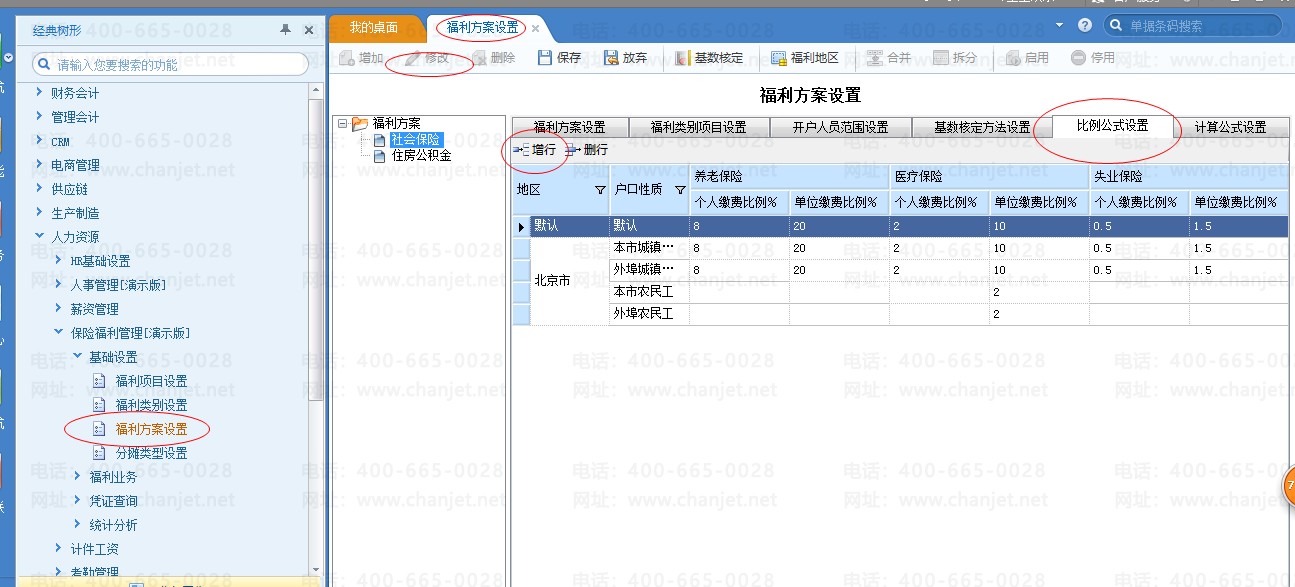Click the 增行 add row icon
This screenshot has height=587, width=1295.
[521, 150]
